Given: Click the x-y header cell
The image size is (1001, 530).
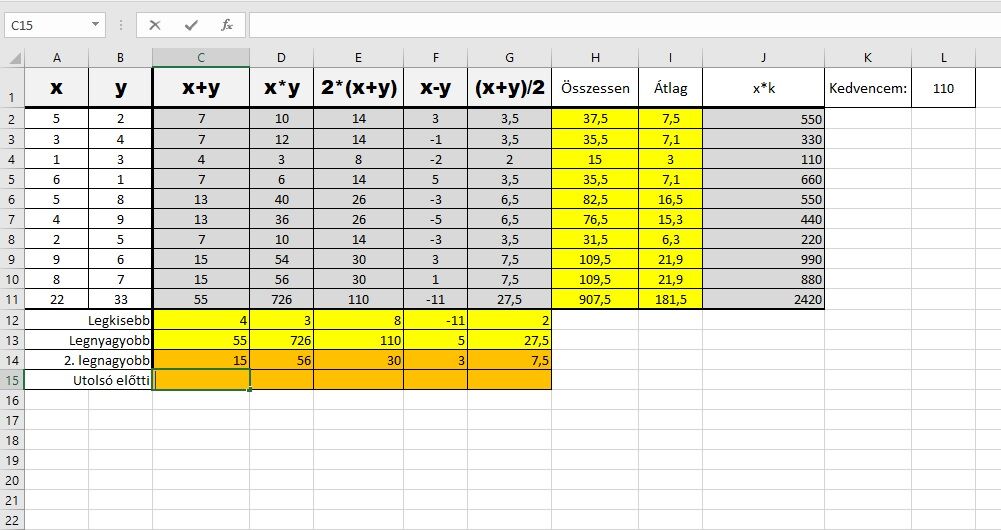Looking at the screenshot, I should [435, 88].
